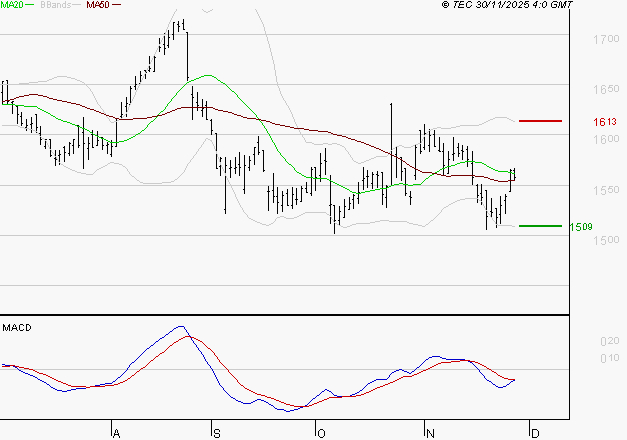
Task: Click the green support level line
Action: click(x=540, y=226)
